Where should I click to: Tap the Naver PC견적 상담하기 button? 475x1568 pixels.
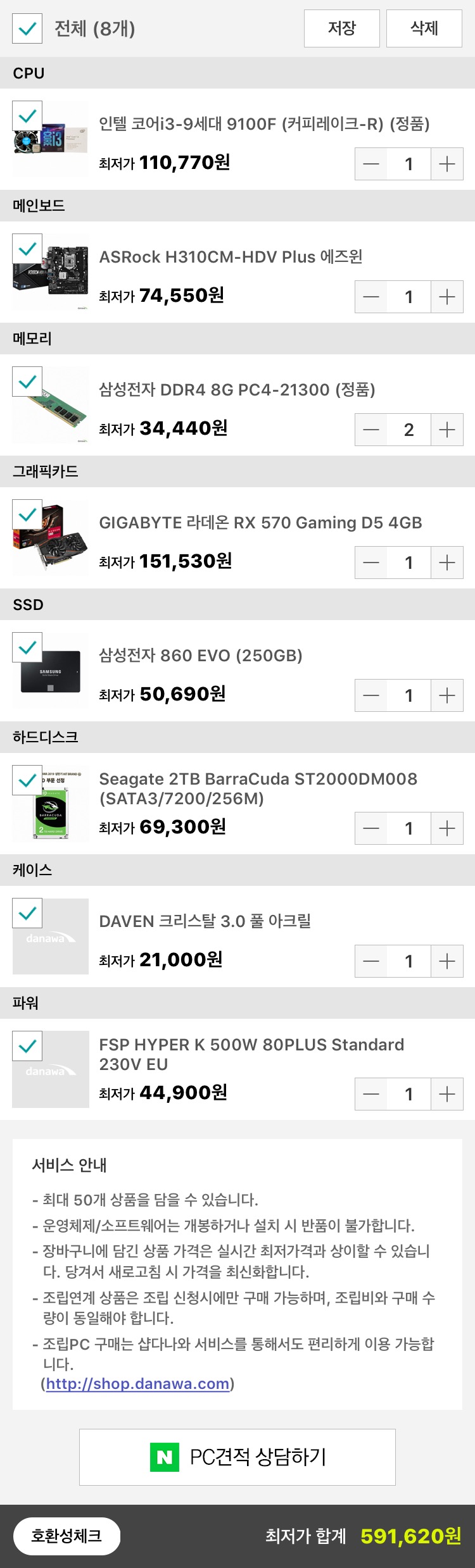coord(237,1457)
